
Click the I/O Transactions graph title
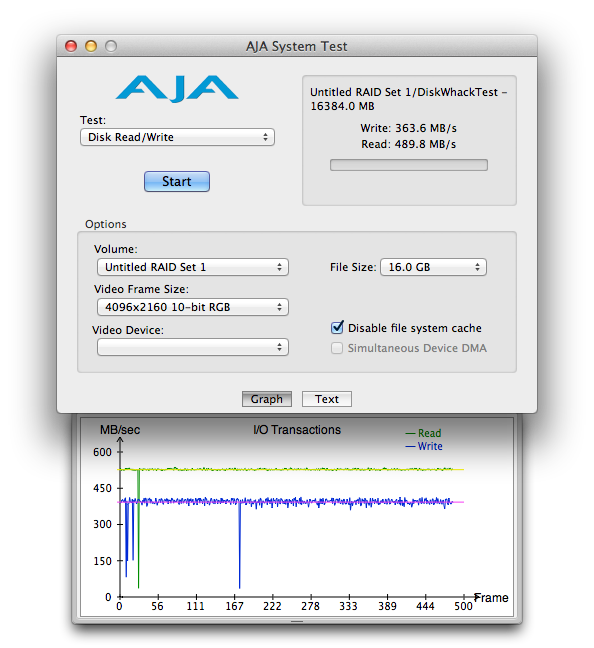click(x=297, y=430)
